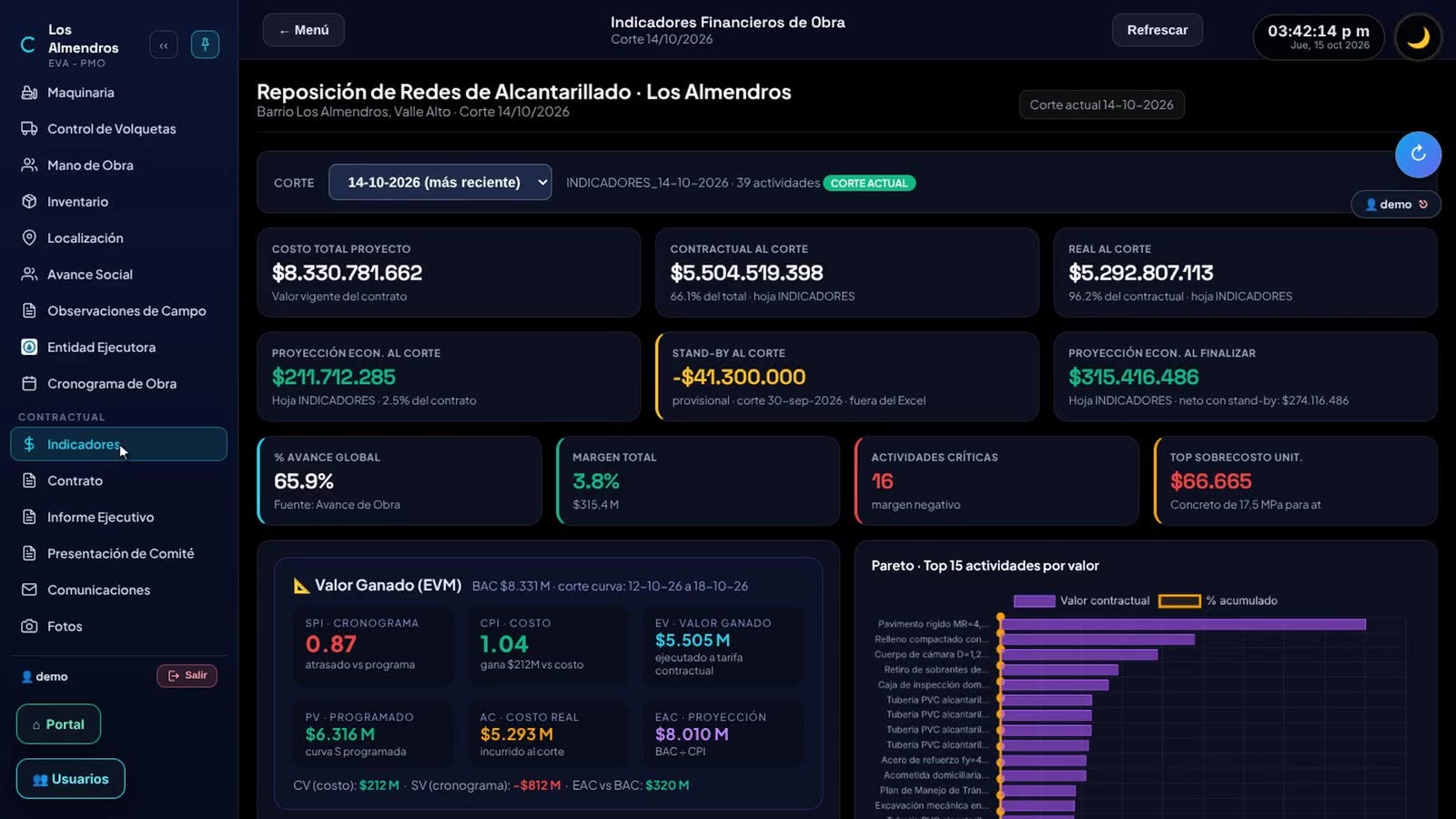Click the Costo Total Proyecto card

[449, 272]
